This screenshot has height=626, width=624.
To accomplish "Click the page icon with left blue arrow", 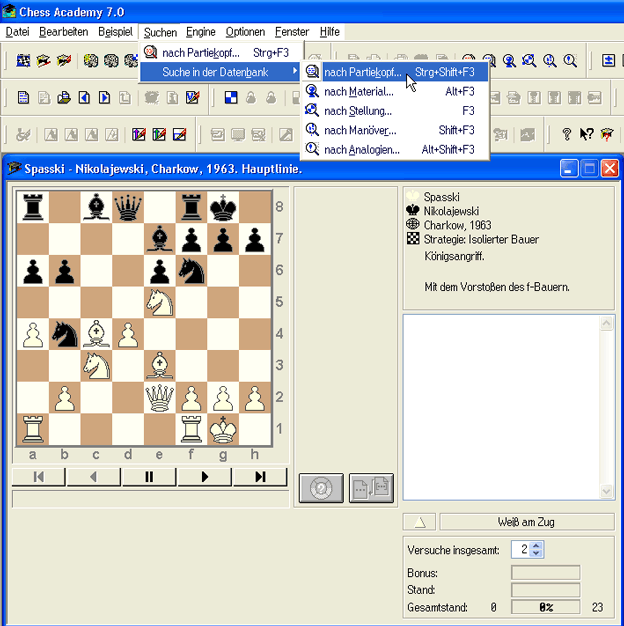I will (84, 97).
